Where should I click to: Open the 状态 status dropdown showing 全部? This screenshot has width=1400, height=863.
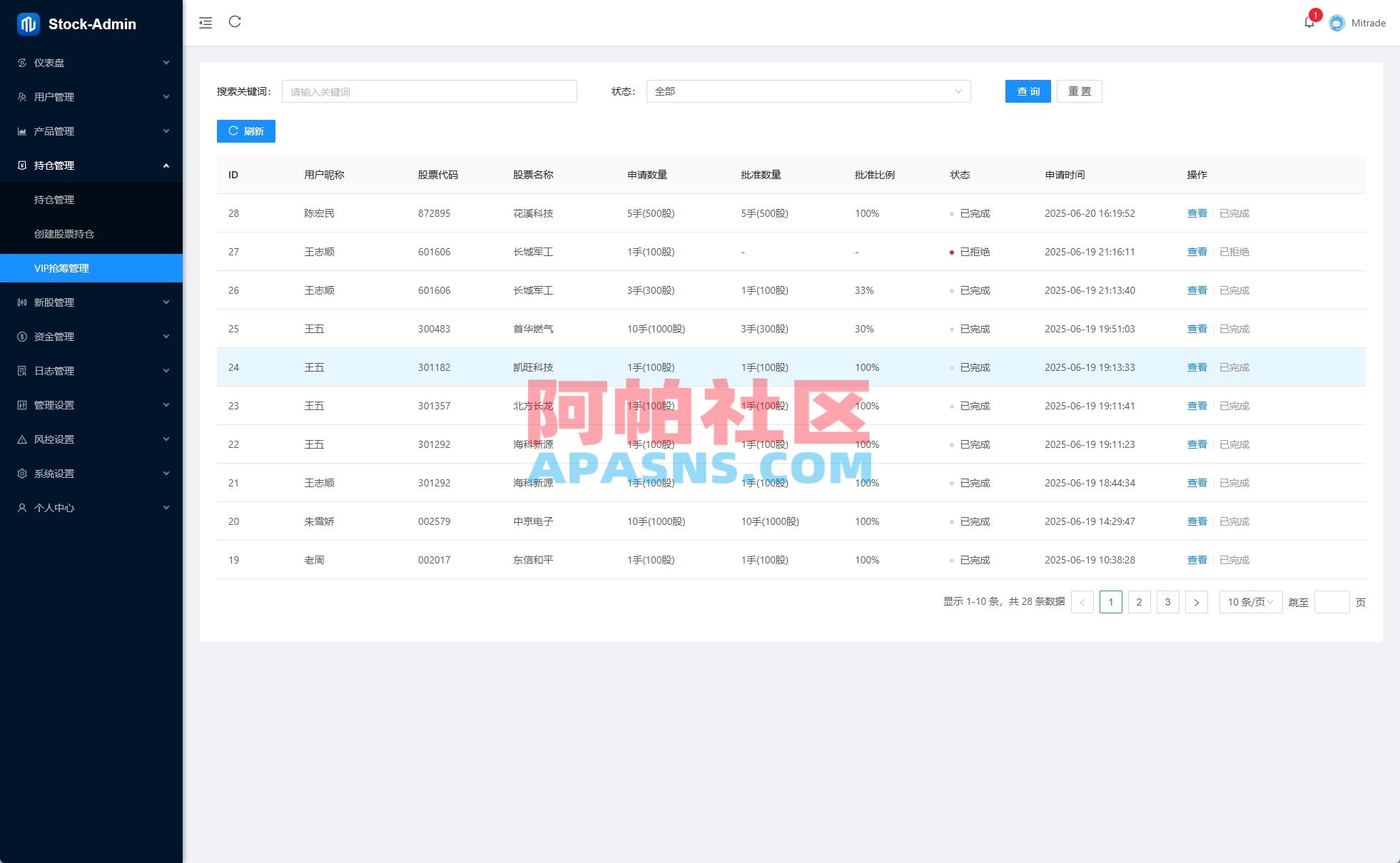807,91
